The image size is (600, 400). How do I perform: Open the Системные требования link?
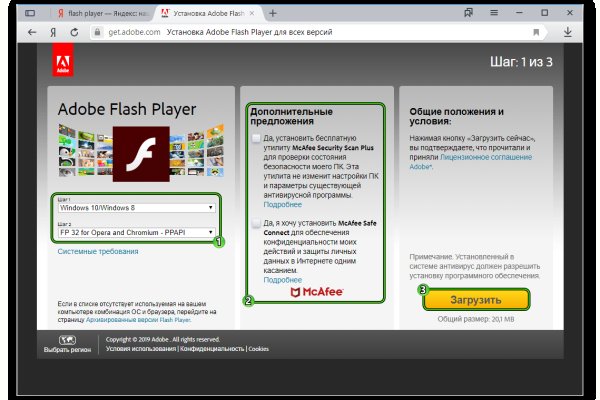point(98,251)
